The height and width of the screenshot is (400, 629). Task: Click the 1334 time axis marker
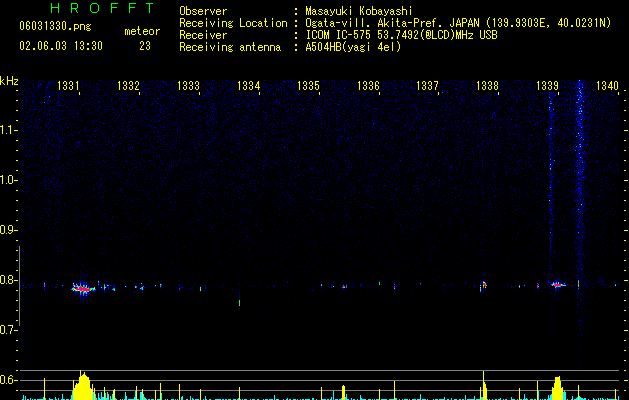pos(248,85)
